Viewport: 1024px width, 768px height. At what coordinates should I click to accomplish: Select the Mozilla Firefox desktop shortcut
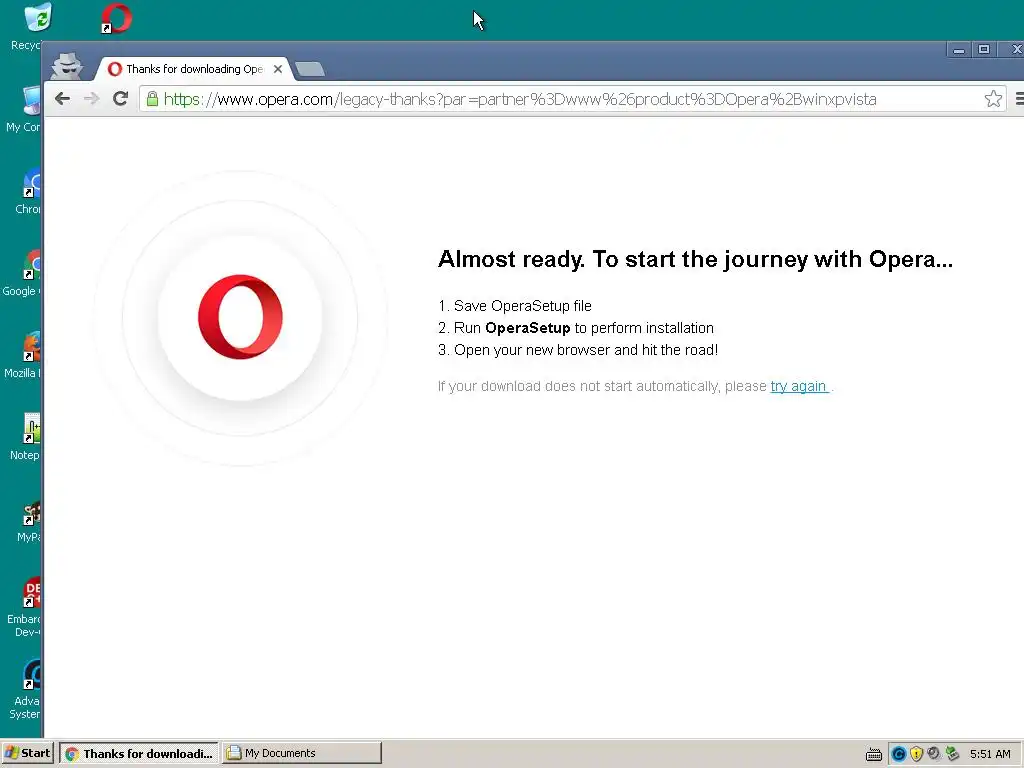(x=25, y=355)
